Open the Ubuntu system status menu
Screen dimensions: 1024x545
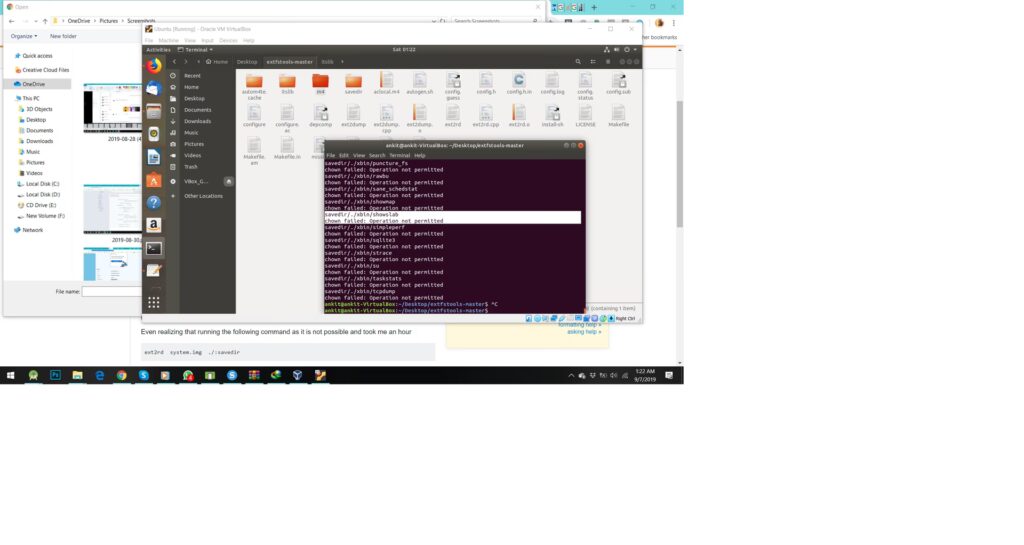coord(629,49)
